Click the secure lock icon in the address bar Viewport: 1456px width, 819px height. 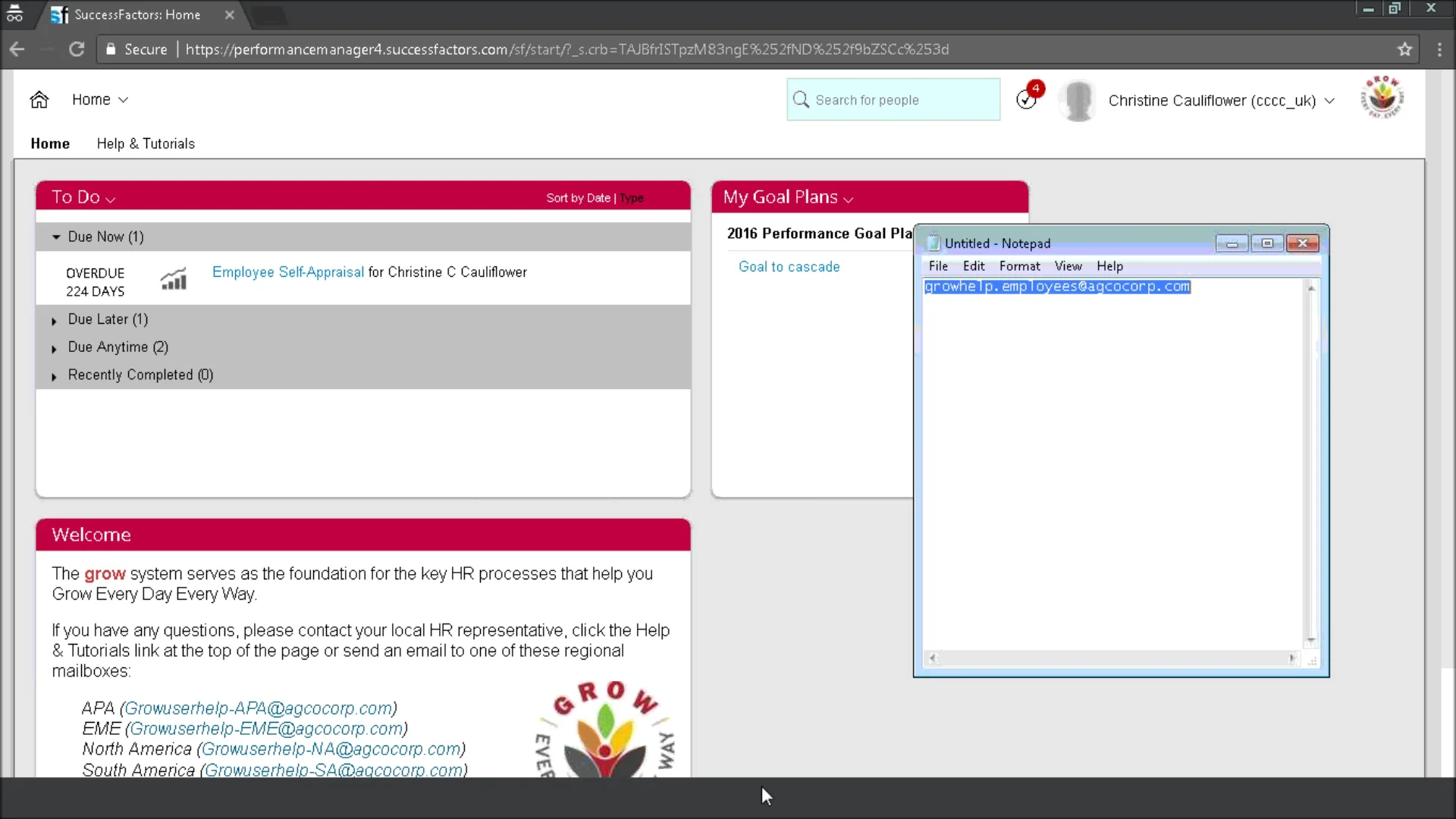tap(111, 49)
